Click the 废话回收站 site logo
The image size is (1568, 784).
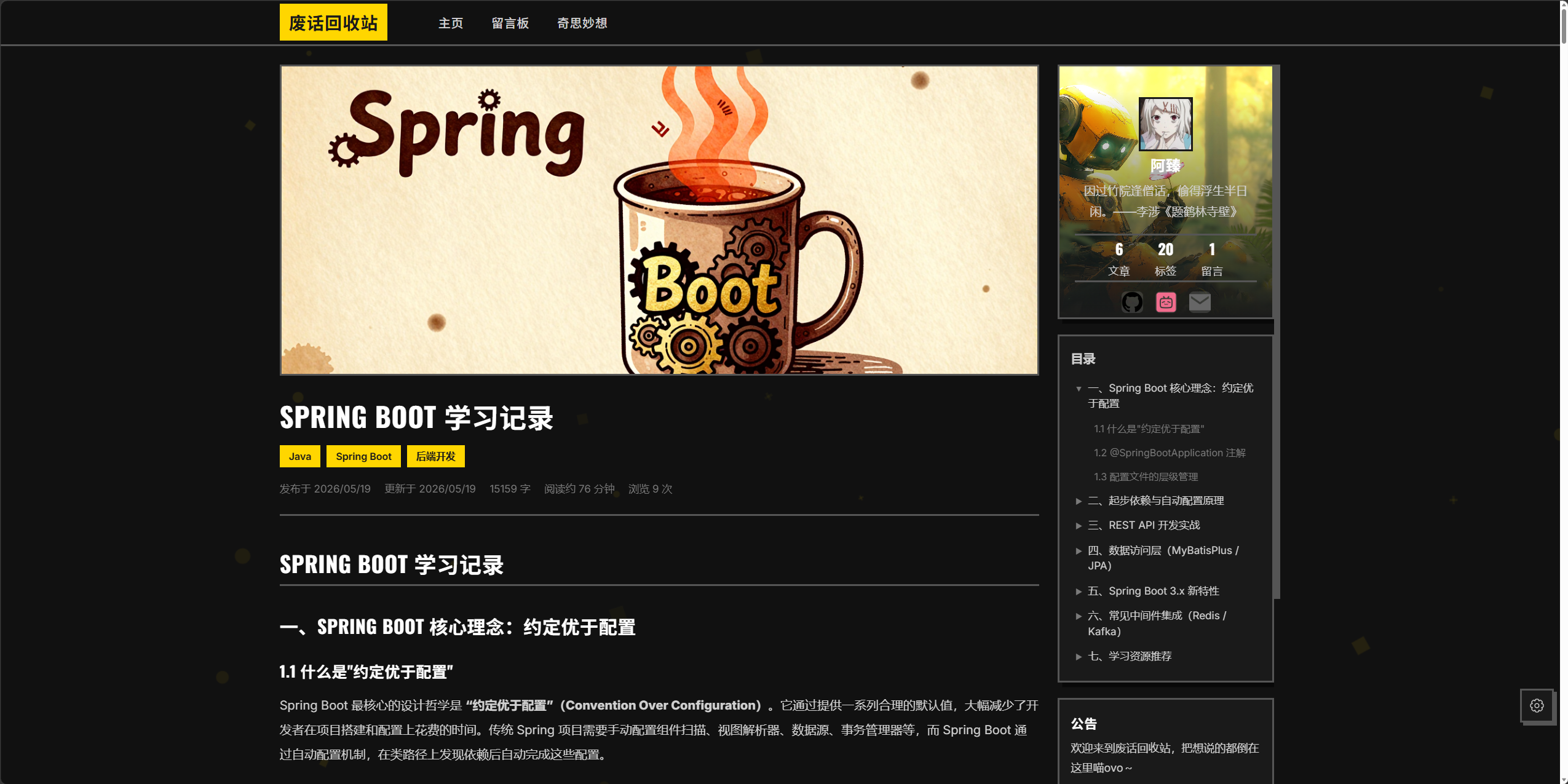pos(333,22)
